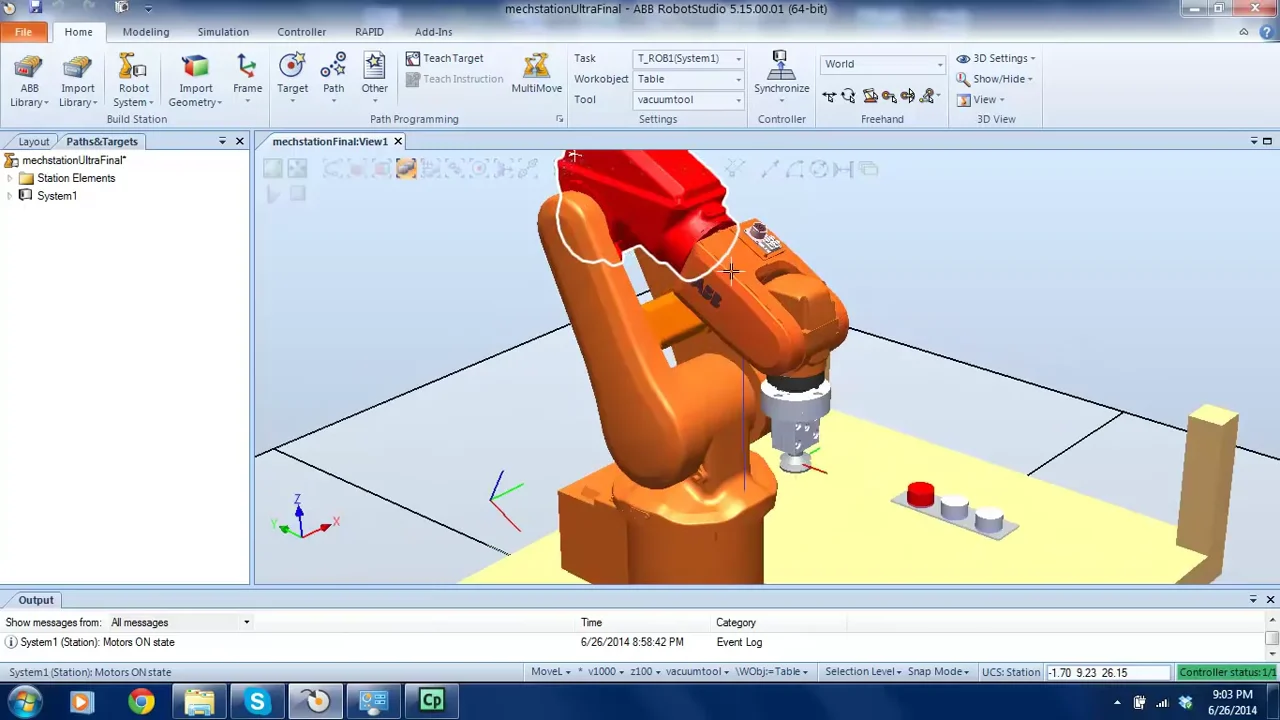Screen dimensions: 1280x720
Task: Click the Synchronize controller icon
Action: point(781,70)
